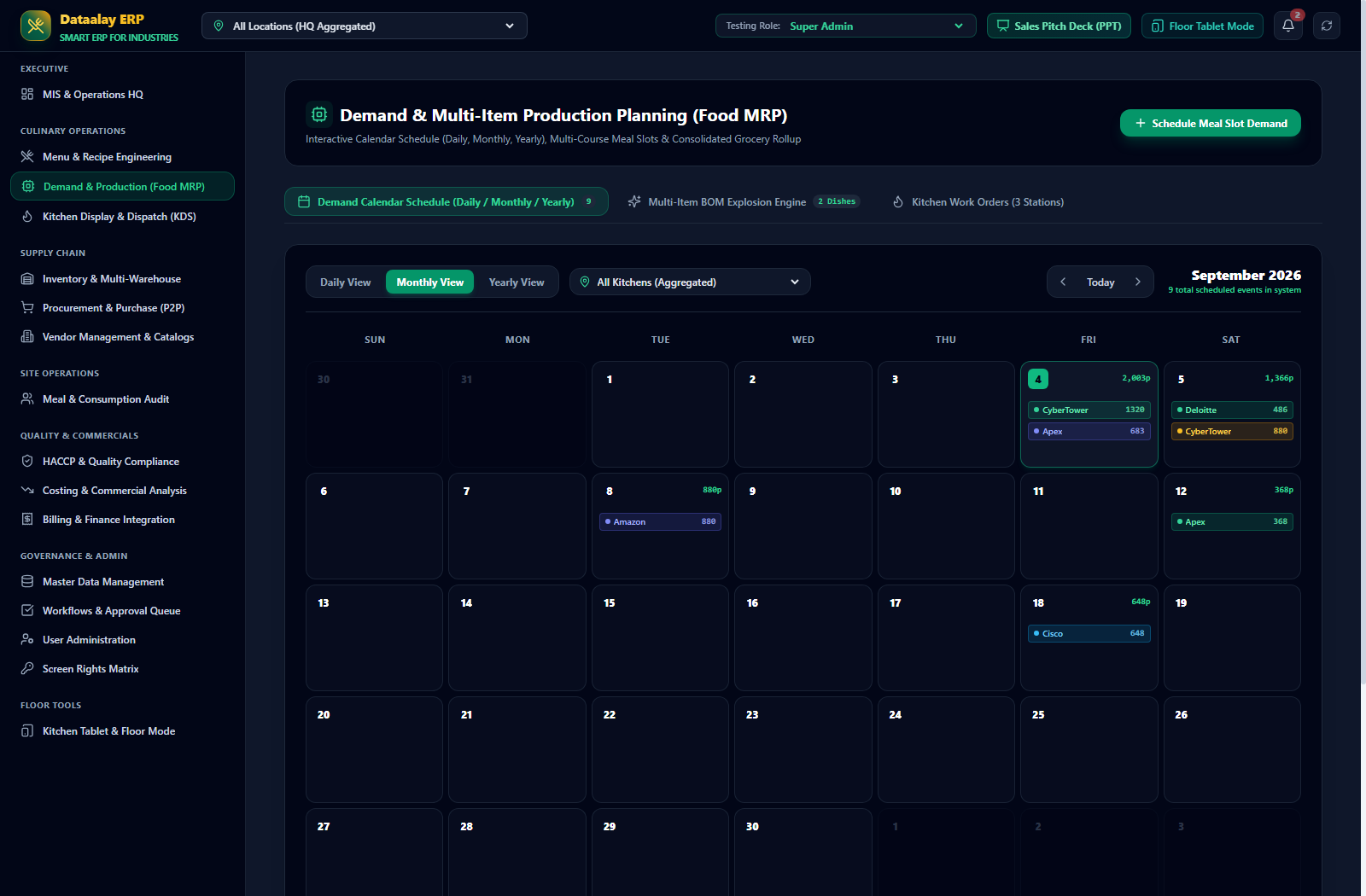Open Sales Pitch Deck (PPT)
The height and width of the screenshot is (896, 1366).
(1059, 26)
